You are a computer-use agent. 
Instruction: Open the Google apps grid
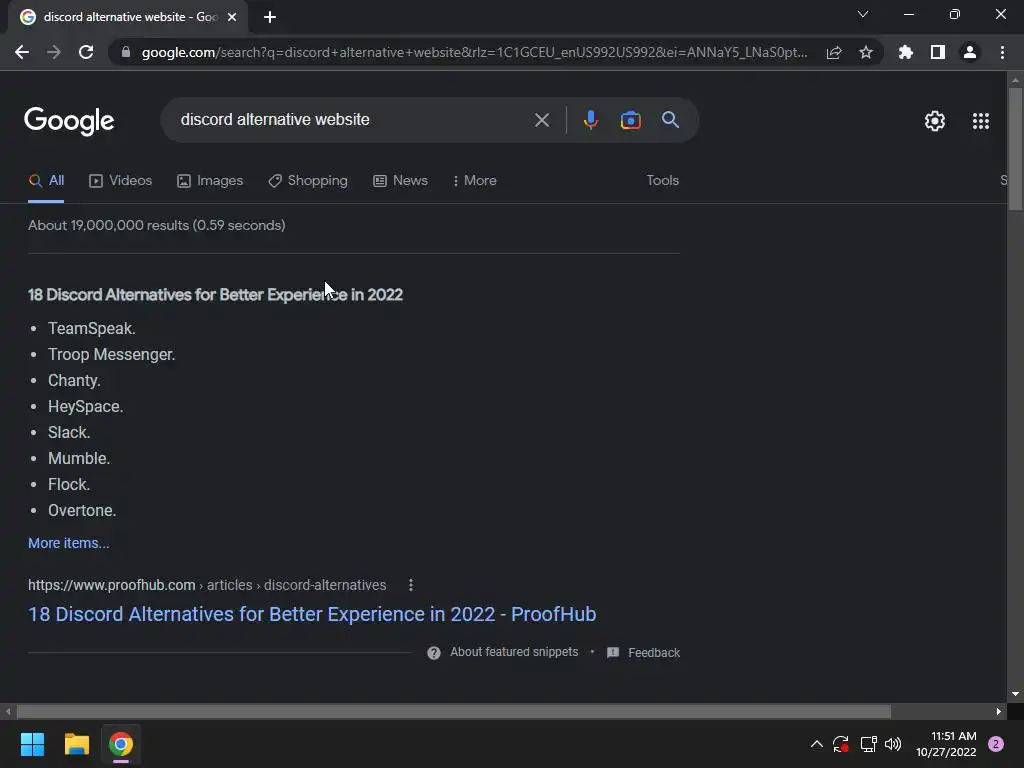(x=981, y=121)
